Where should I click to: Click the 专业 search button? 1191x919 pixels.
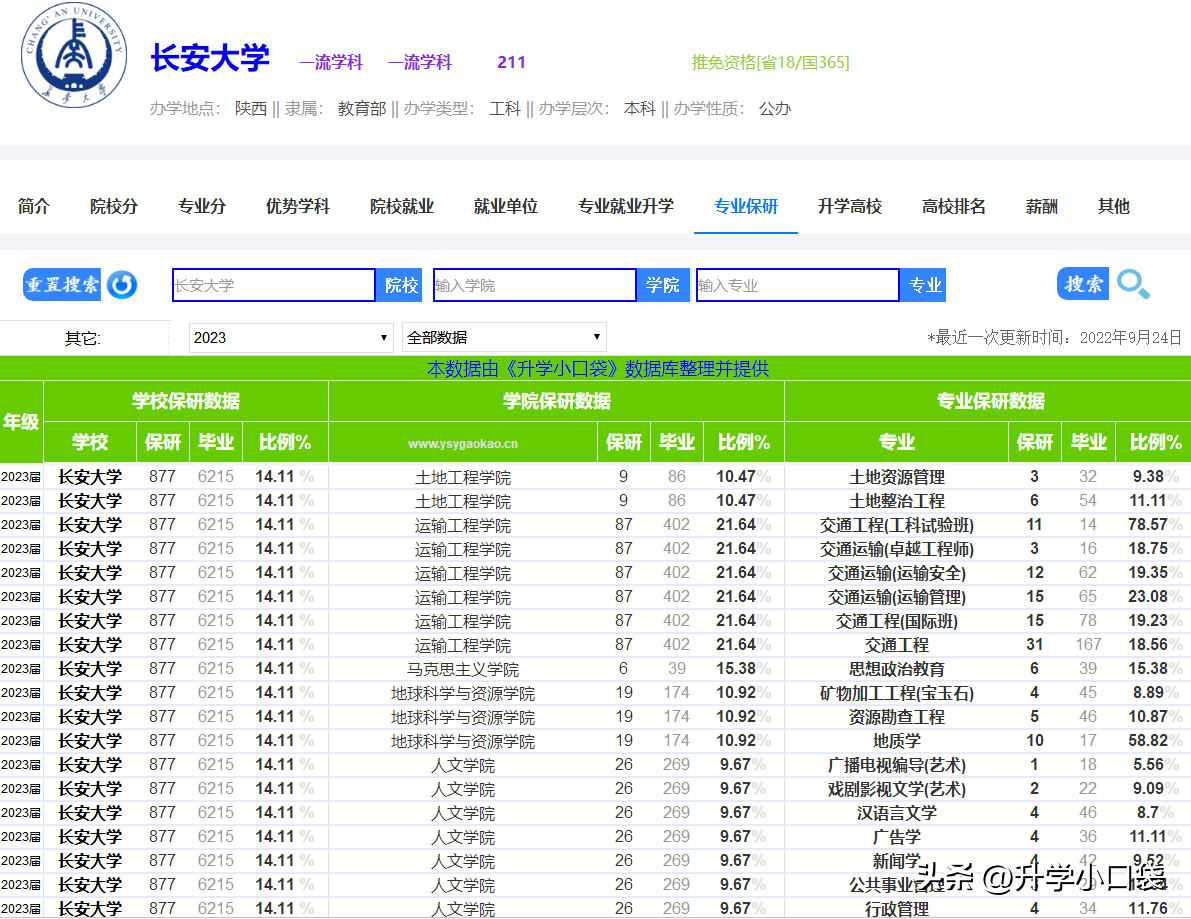924,285
